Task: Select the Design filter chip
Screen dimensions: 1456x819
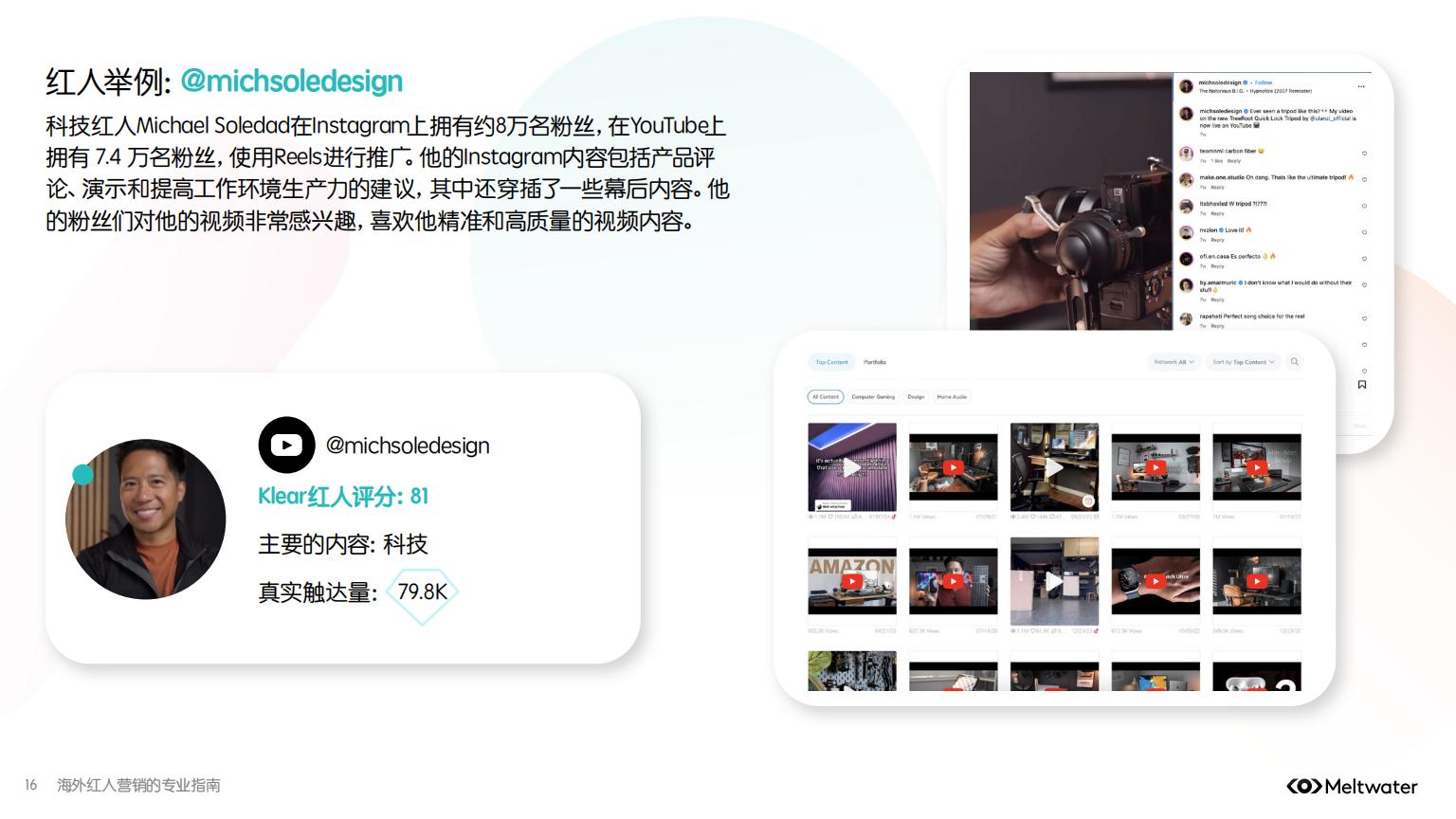Action: (916, 397)
